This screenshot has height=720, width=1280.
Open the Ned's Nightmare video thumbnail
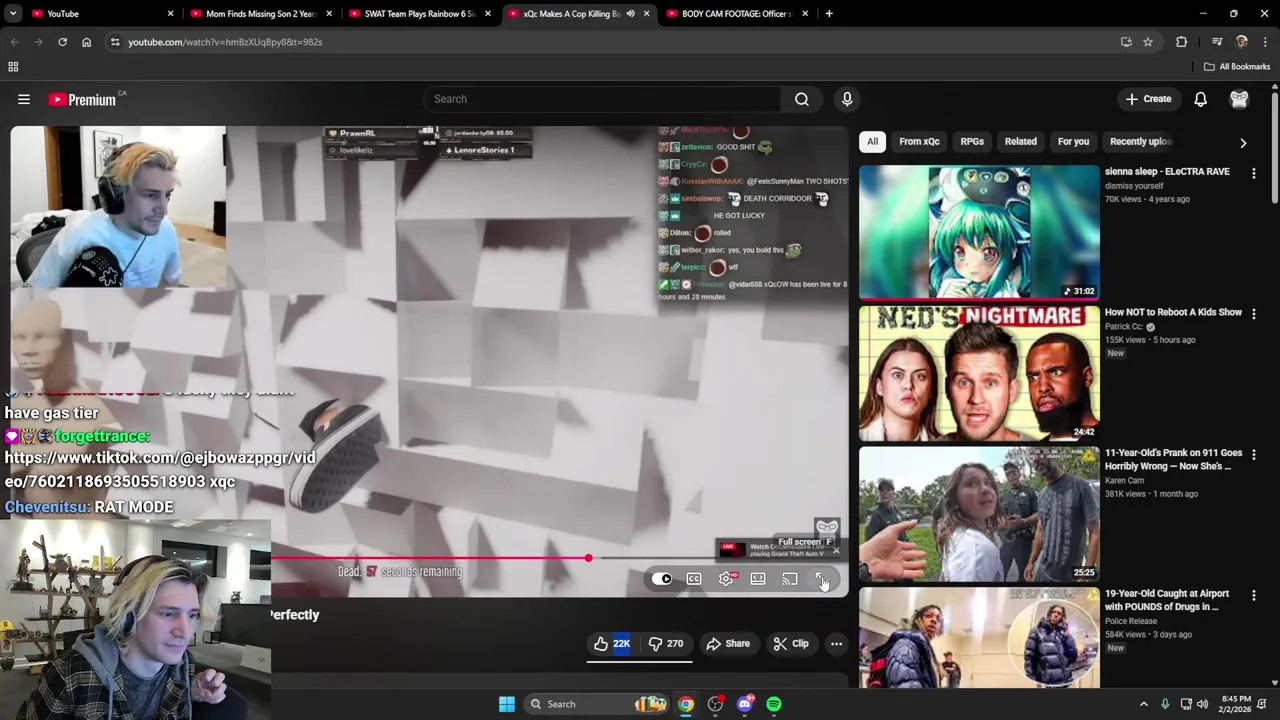(x=979, y=373)
